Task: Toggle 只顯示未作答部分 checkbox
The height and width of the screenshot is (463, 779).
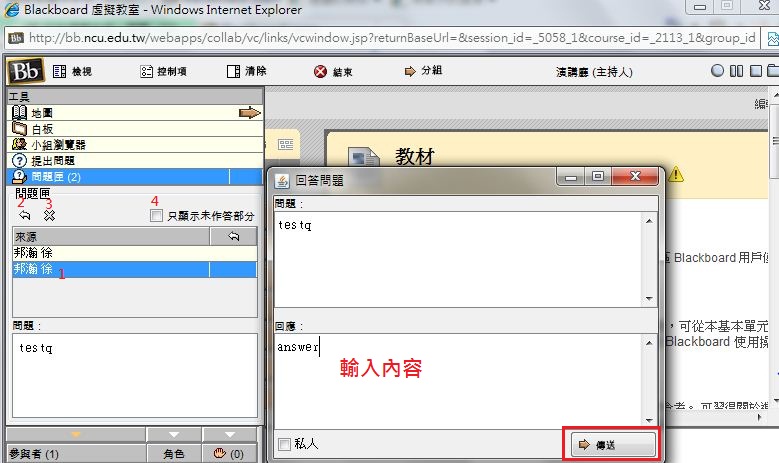Action: tap(156, 216)
